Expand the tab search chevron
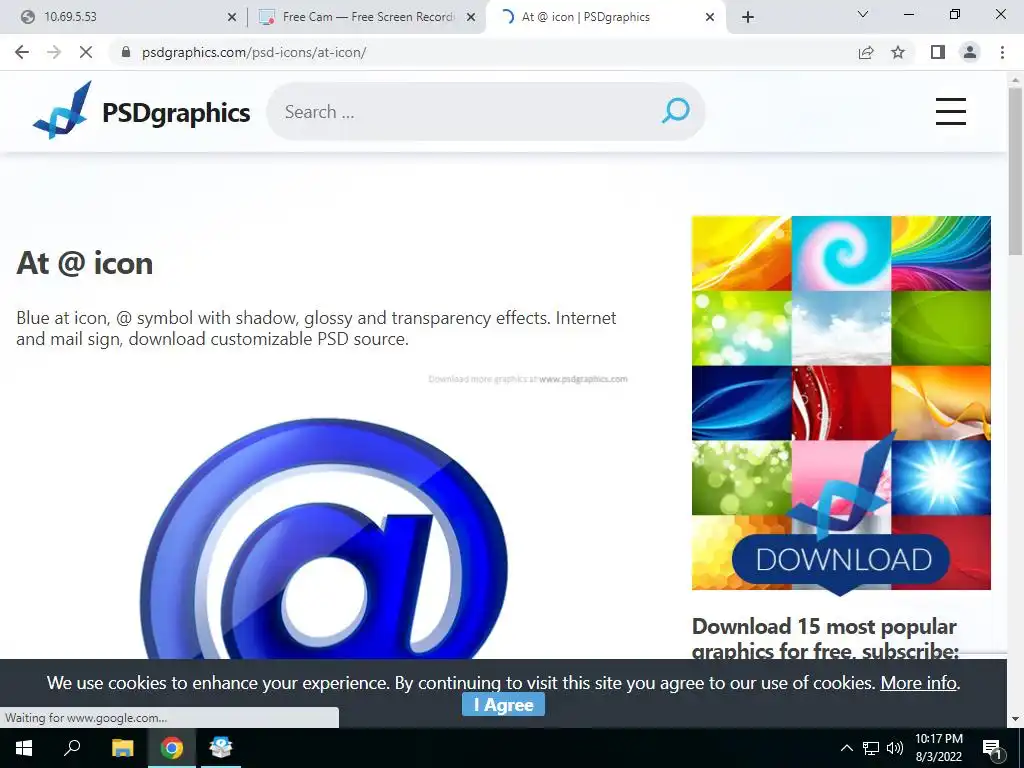1024x768 pixels. click(863, 14)
